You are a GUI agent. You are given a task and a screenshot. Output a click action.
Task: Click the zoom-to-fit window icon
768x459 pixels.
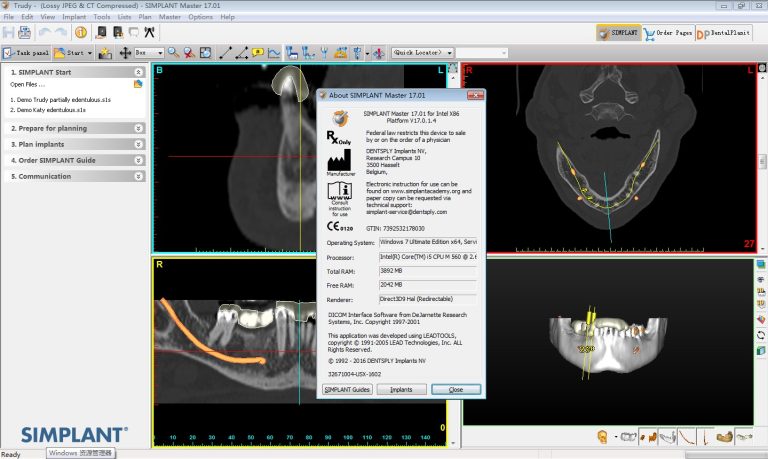[205, 52]
